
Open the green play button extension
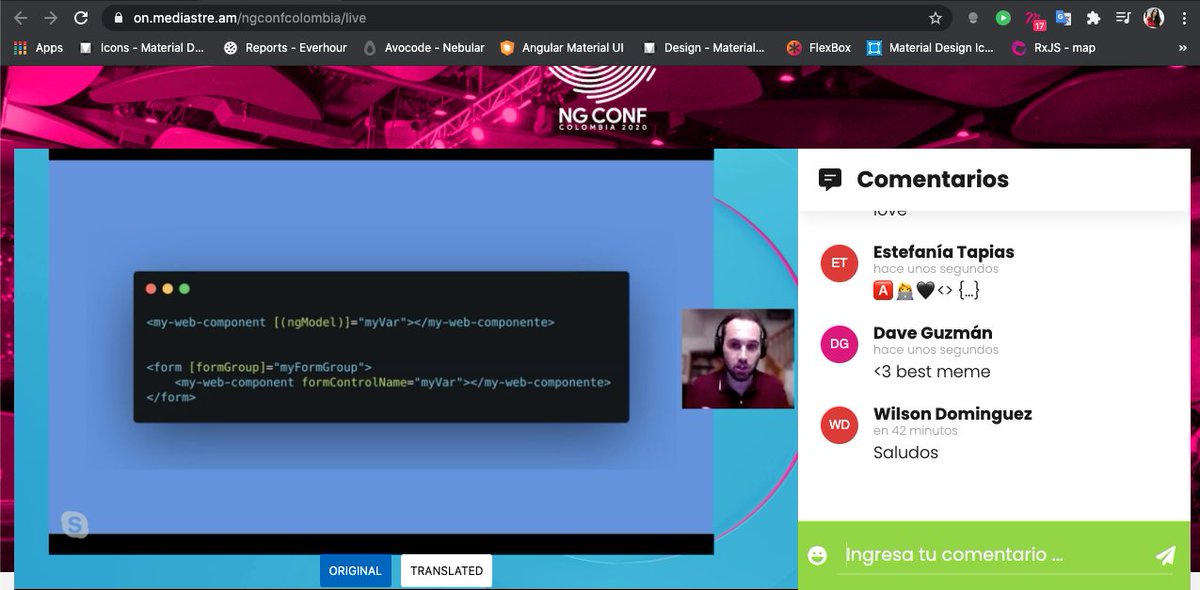point(1003,18)
